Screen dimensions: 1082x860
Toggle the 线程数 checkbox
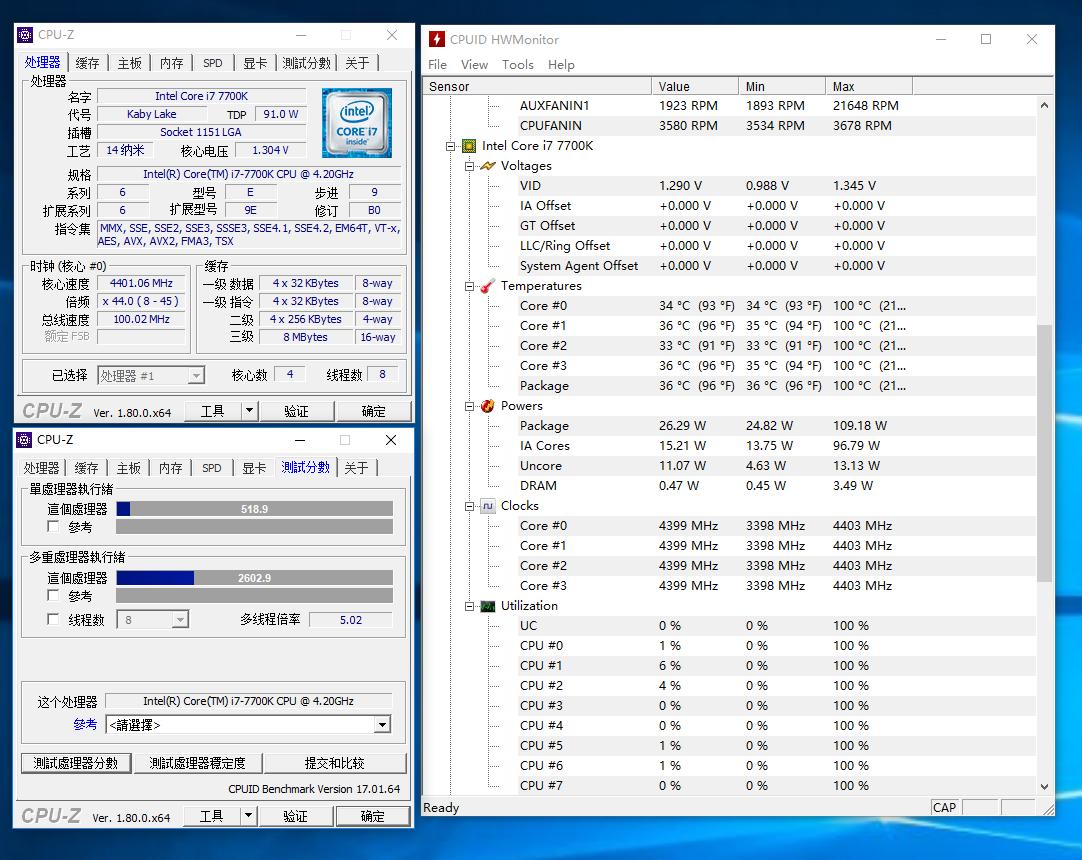pos(53,619)
